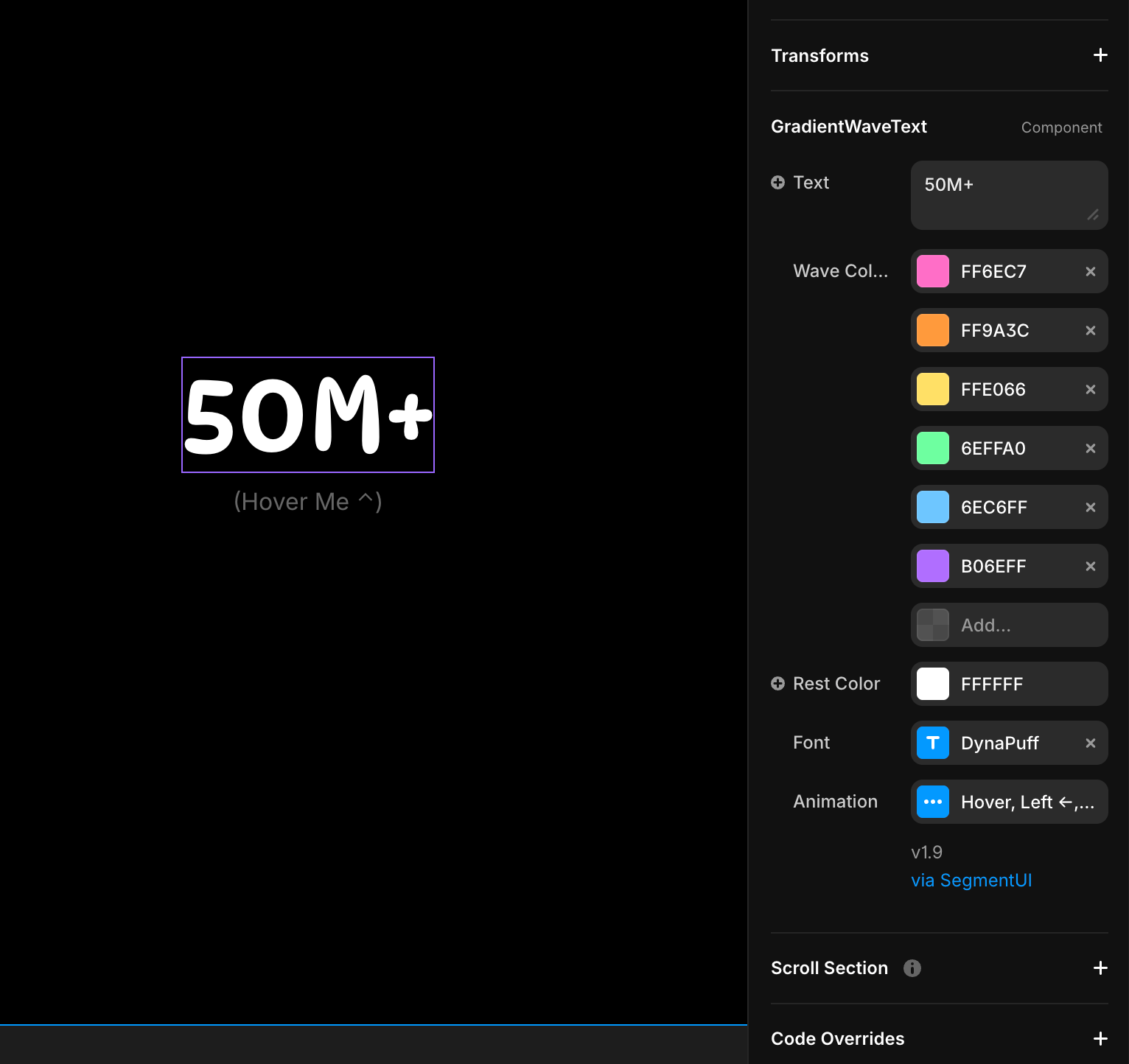
Task: Open the DynaPuff font picker icon
Action: [933, 743]
